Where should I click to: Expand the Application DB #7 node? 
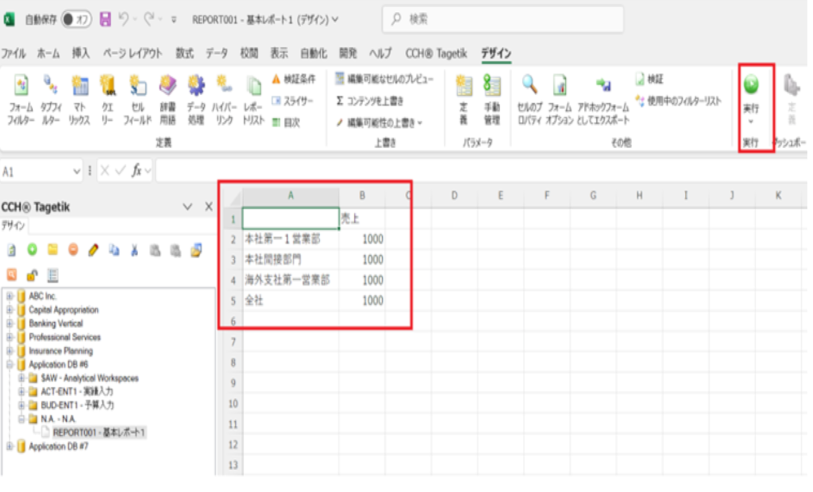pyautogui.click(x=10, y=446)
